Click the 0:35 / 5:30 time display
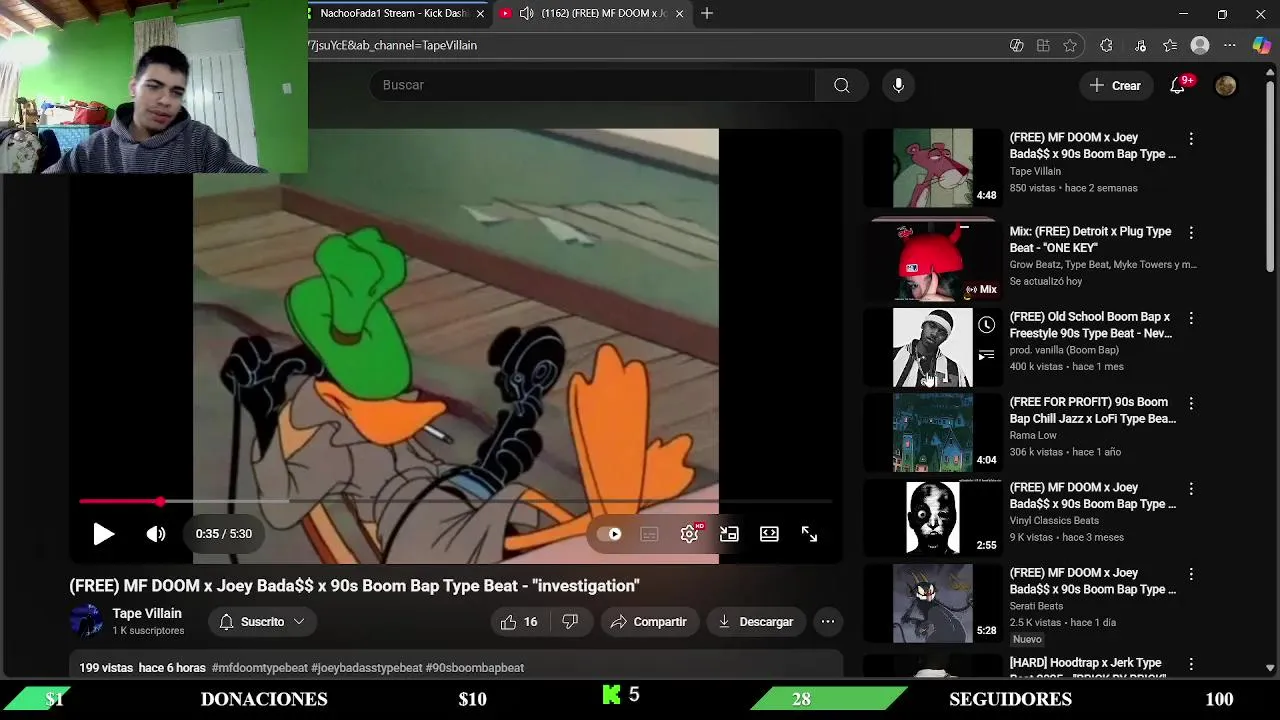 click(224, 534)
